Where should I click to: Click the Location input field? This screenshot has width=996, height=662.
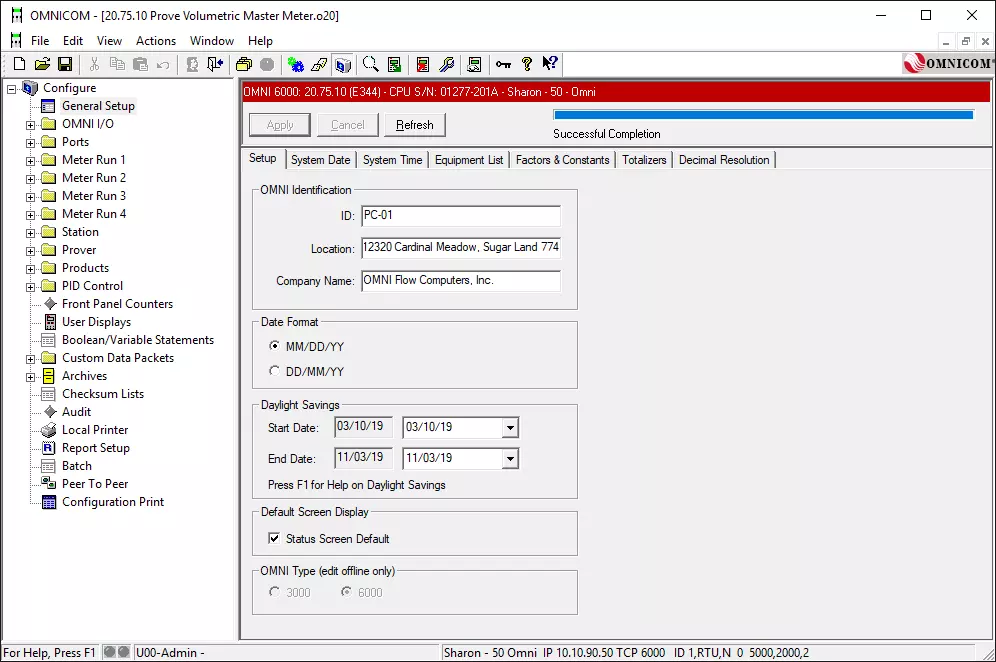[461, 248]
